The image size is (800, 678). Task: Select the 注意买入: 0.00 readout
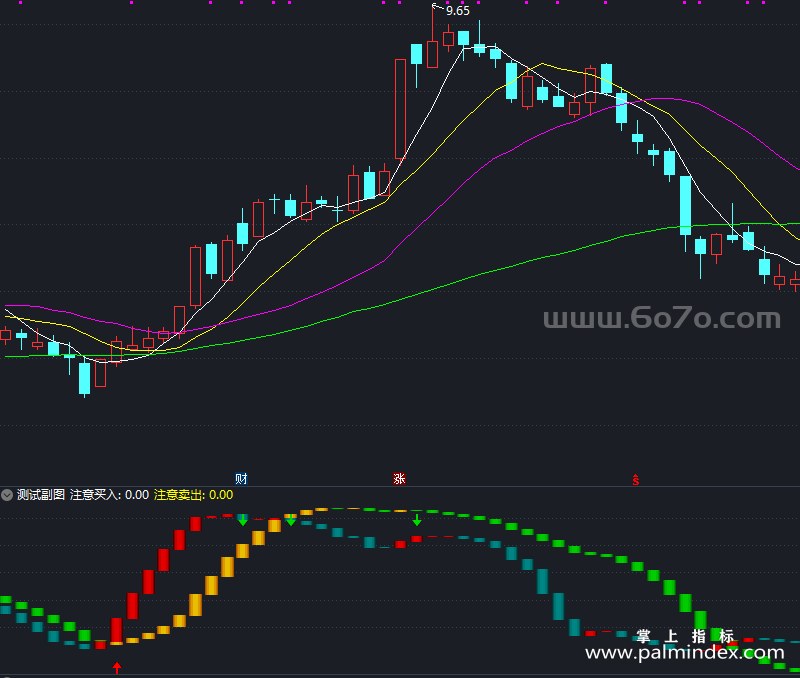point(109,495)
